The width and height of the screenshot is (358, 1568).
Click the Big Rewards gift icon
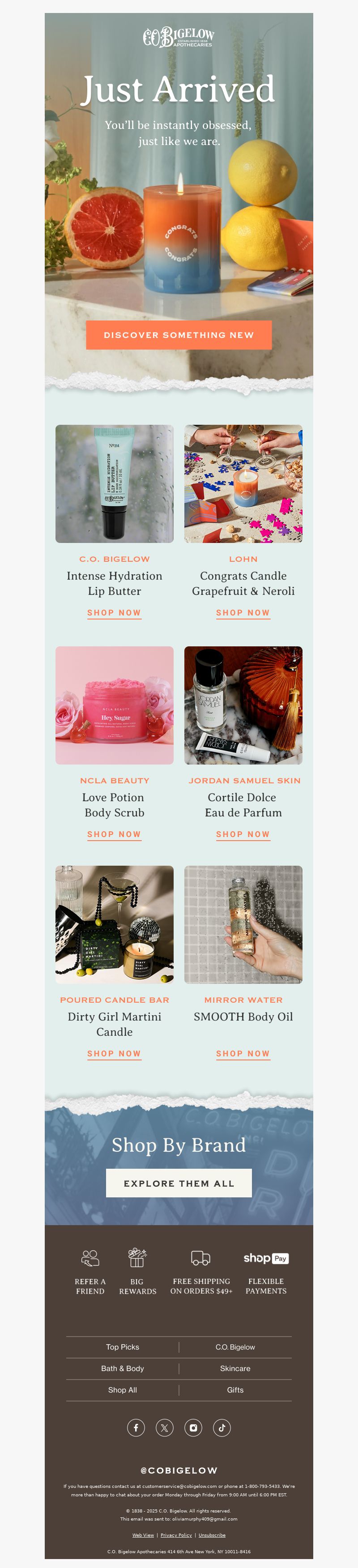pyautogui.click(x=137, y=1257)
